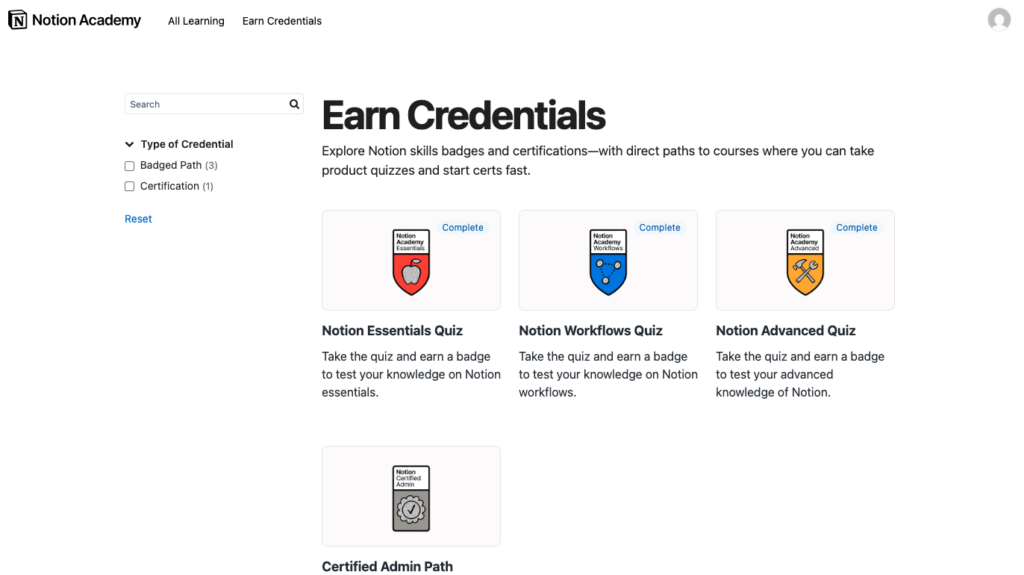Open the Notion Workflows Quiz title
This screenshot has width=1024, height=575.
point(590,331)
